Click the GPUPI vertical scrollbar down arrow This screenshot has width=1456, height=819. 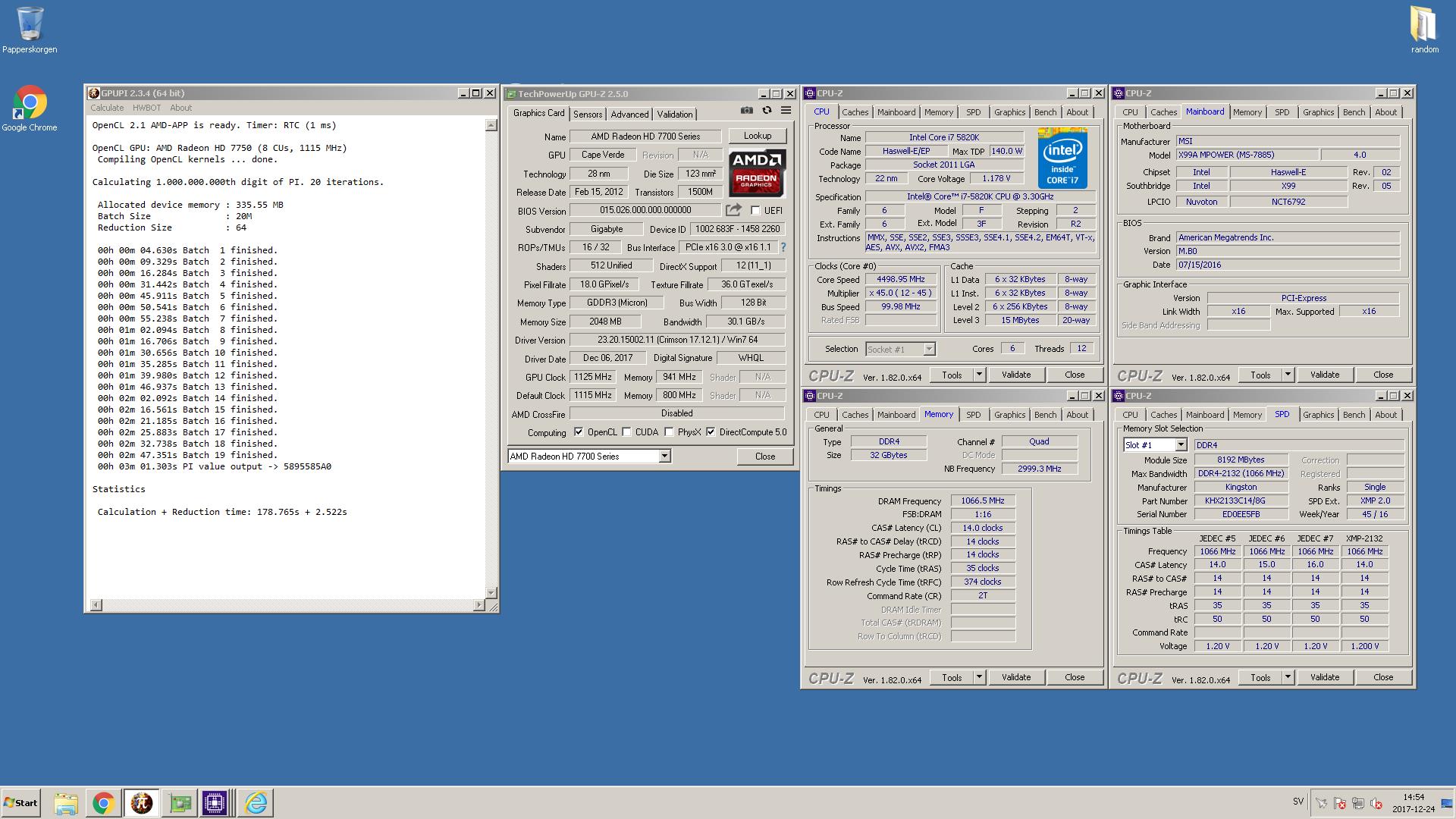[x=491, y=593]
